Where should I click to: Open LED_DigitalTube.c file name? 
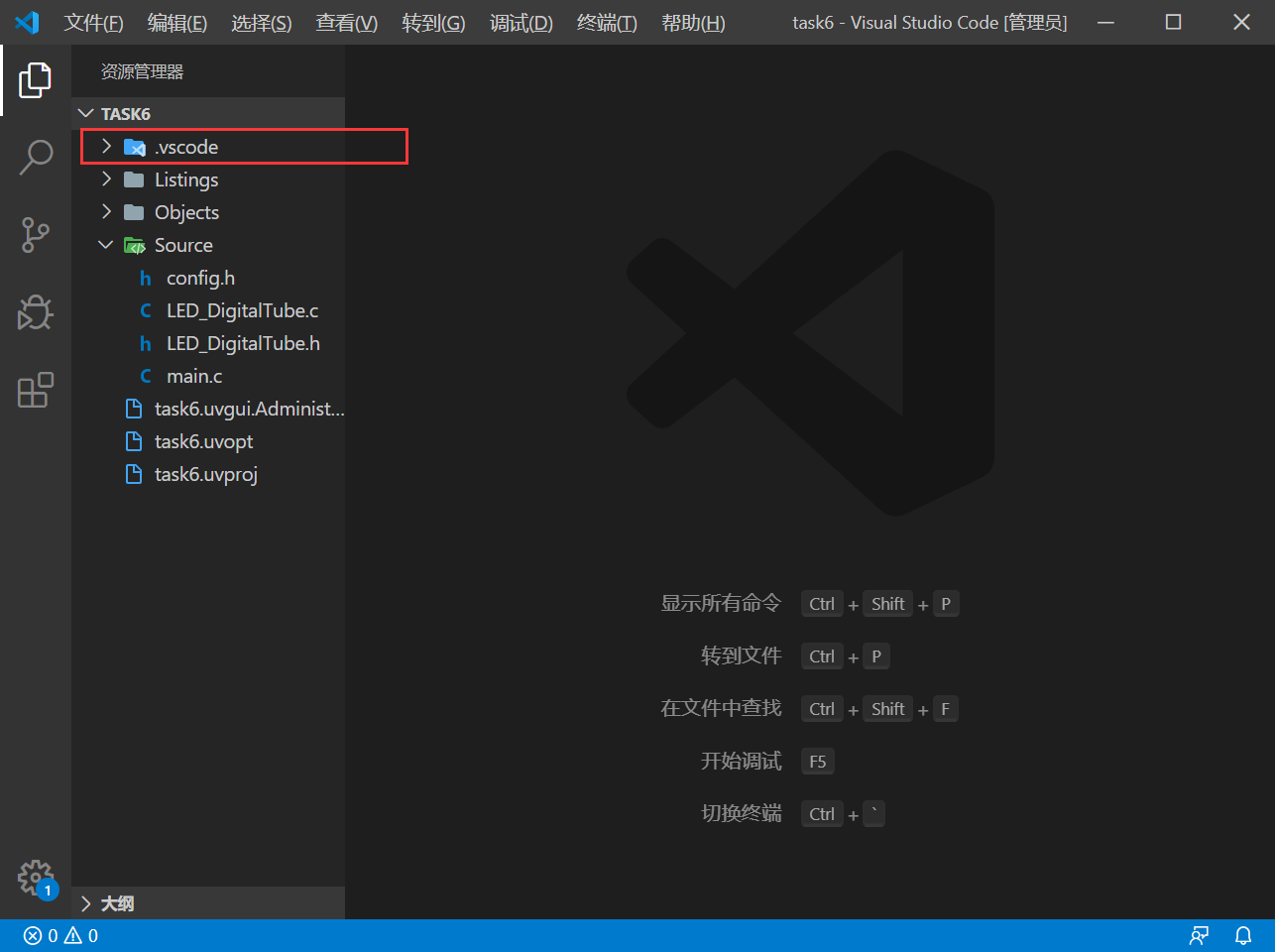[242, 310]
